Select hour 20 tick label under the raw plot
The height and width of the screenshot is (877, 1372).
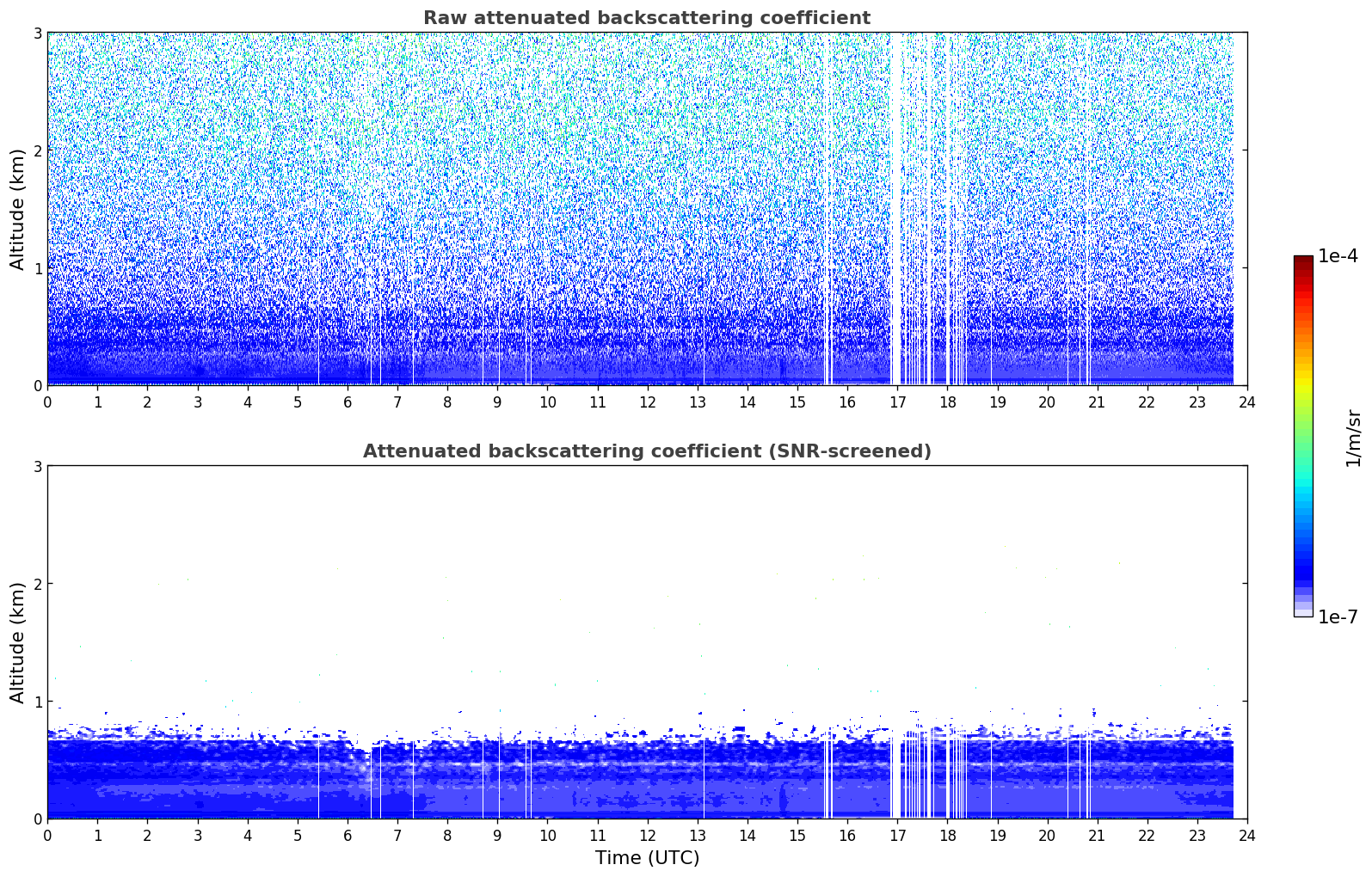(1047, 402)
